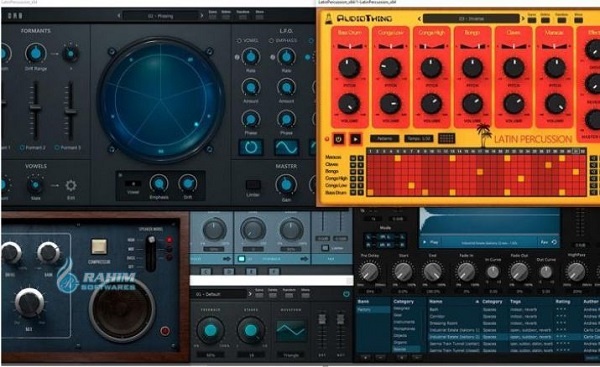600x367 pixels.
Task: Adjust the Bongo pan slider
Action: 473,46
